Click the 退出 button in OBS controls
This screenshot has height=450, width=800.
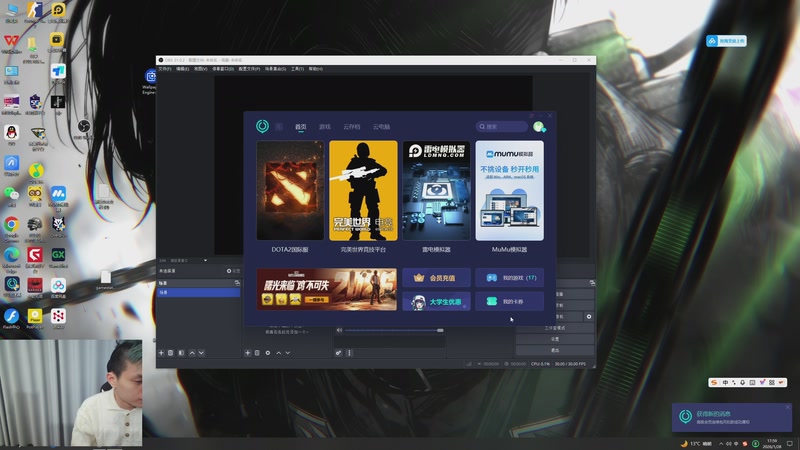pos(555,351)
